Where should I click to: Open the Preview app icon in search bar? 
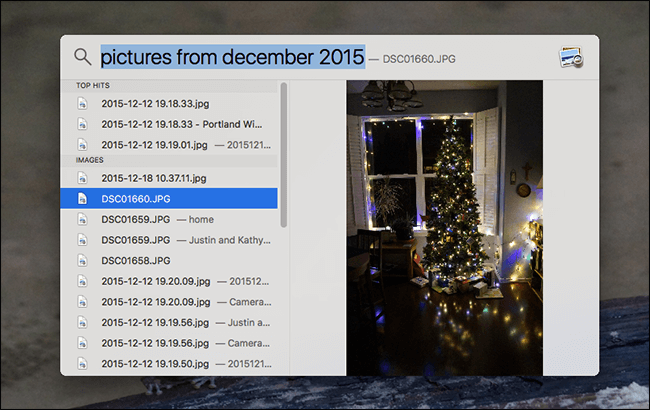pyautogui.click(x=571, y=57)
